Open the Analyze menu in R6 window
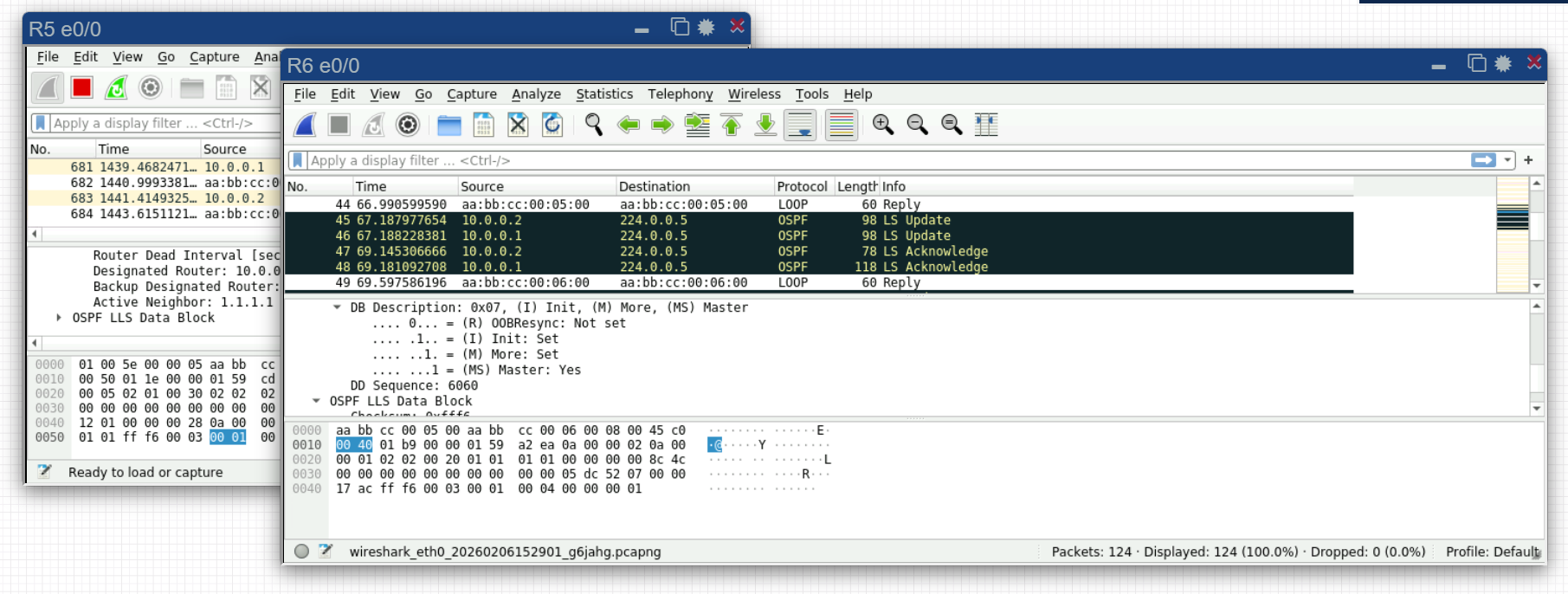This screenshot has width=1568, height=594. click(535, 94)
